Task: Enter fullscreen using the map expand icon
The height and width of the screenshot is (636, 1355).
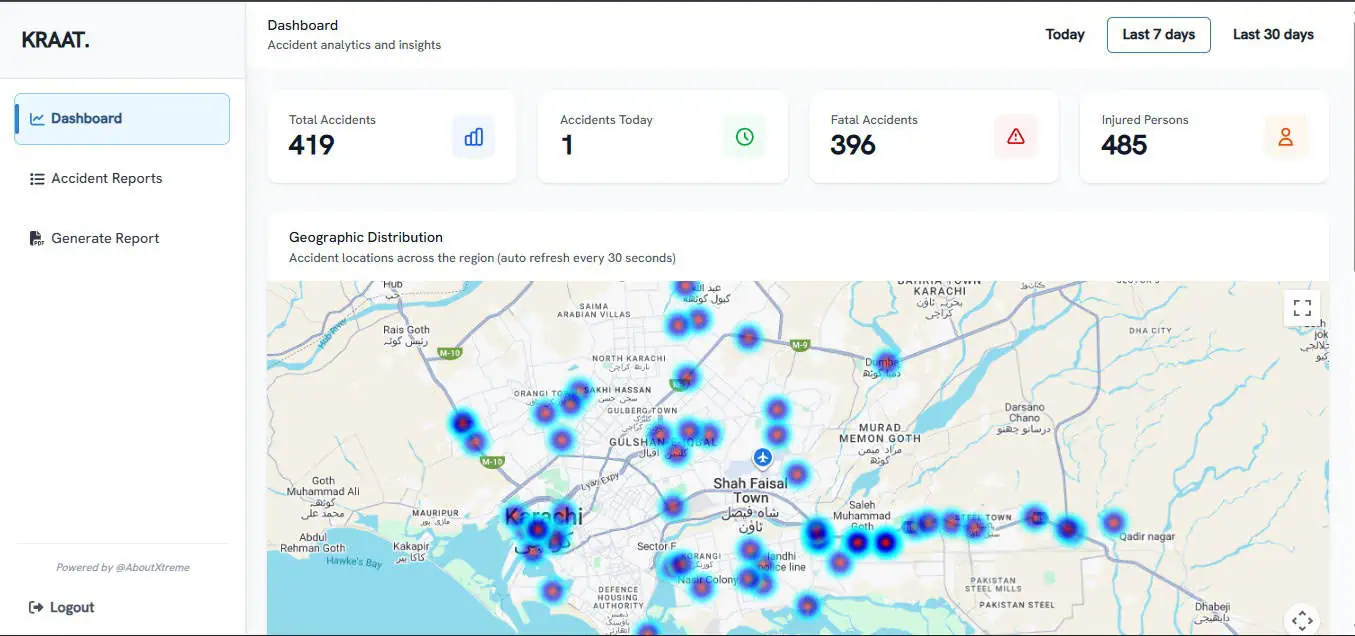Action: (1301, 308)
